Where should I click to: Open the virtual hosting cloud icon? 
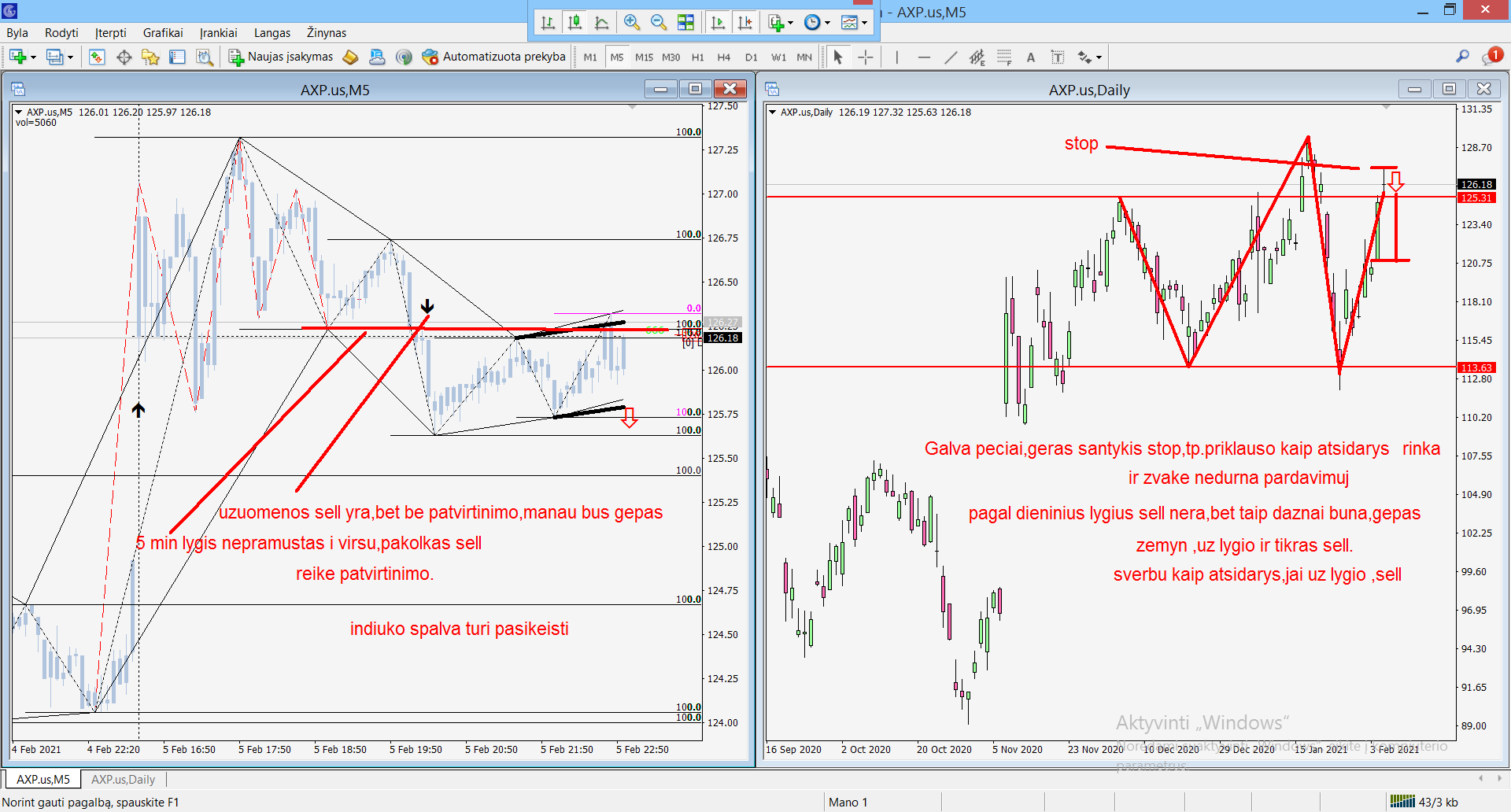click(377, 57)
